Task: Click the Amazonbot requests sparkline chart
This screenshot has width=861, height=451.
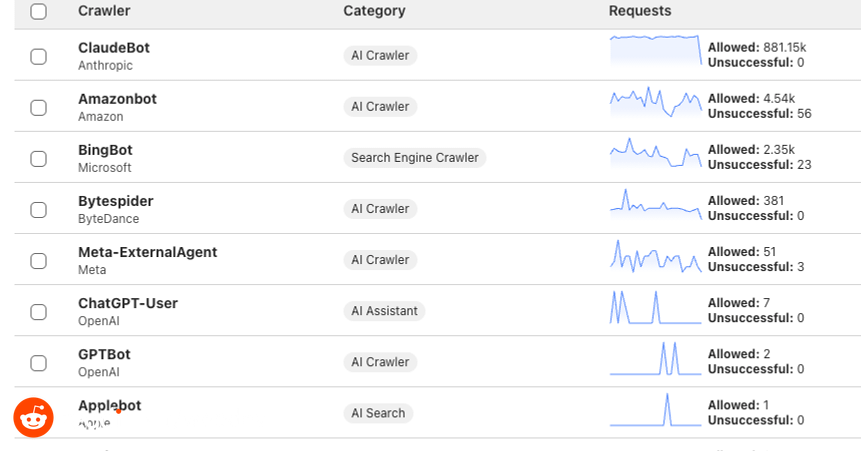Action: point(655,104)
